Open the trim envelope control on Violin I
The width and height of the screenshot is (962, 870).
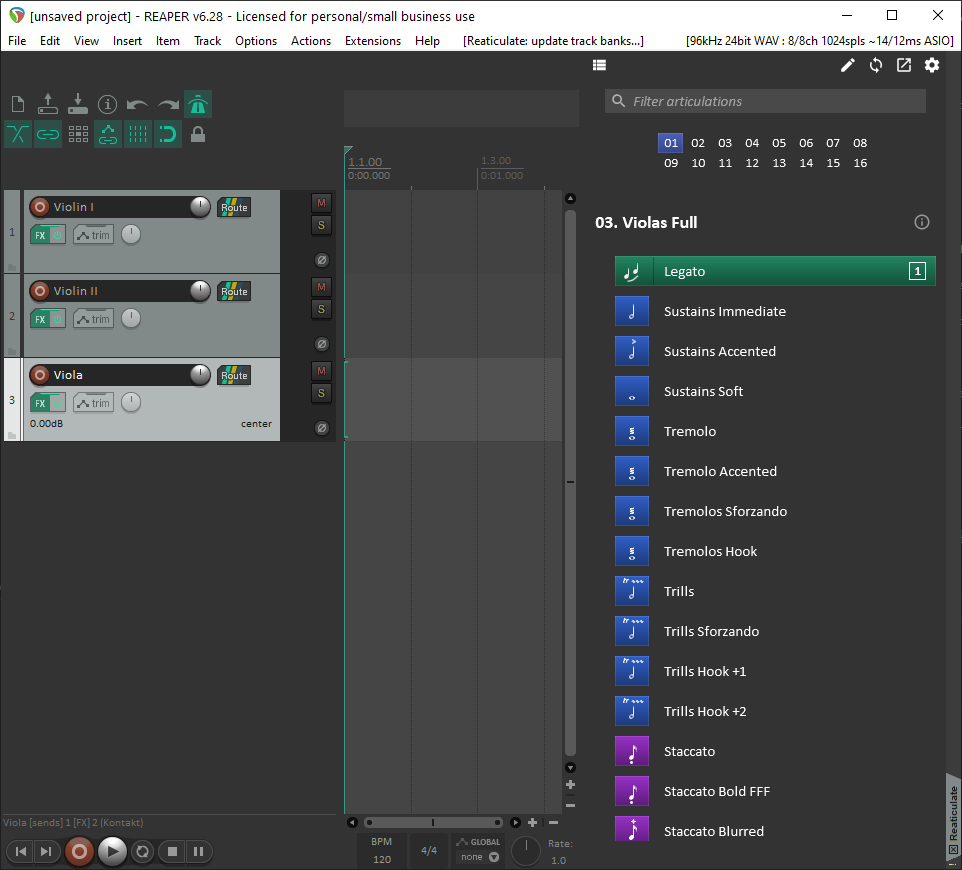[93, 234]
